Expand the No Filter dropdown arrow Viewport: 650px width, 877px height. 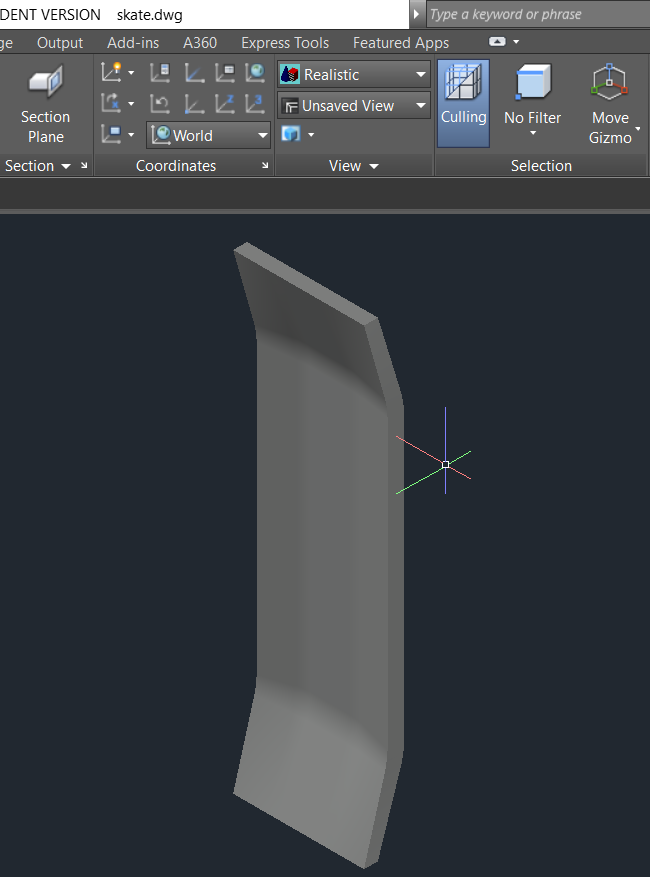click(x=533, y=133)
